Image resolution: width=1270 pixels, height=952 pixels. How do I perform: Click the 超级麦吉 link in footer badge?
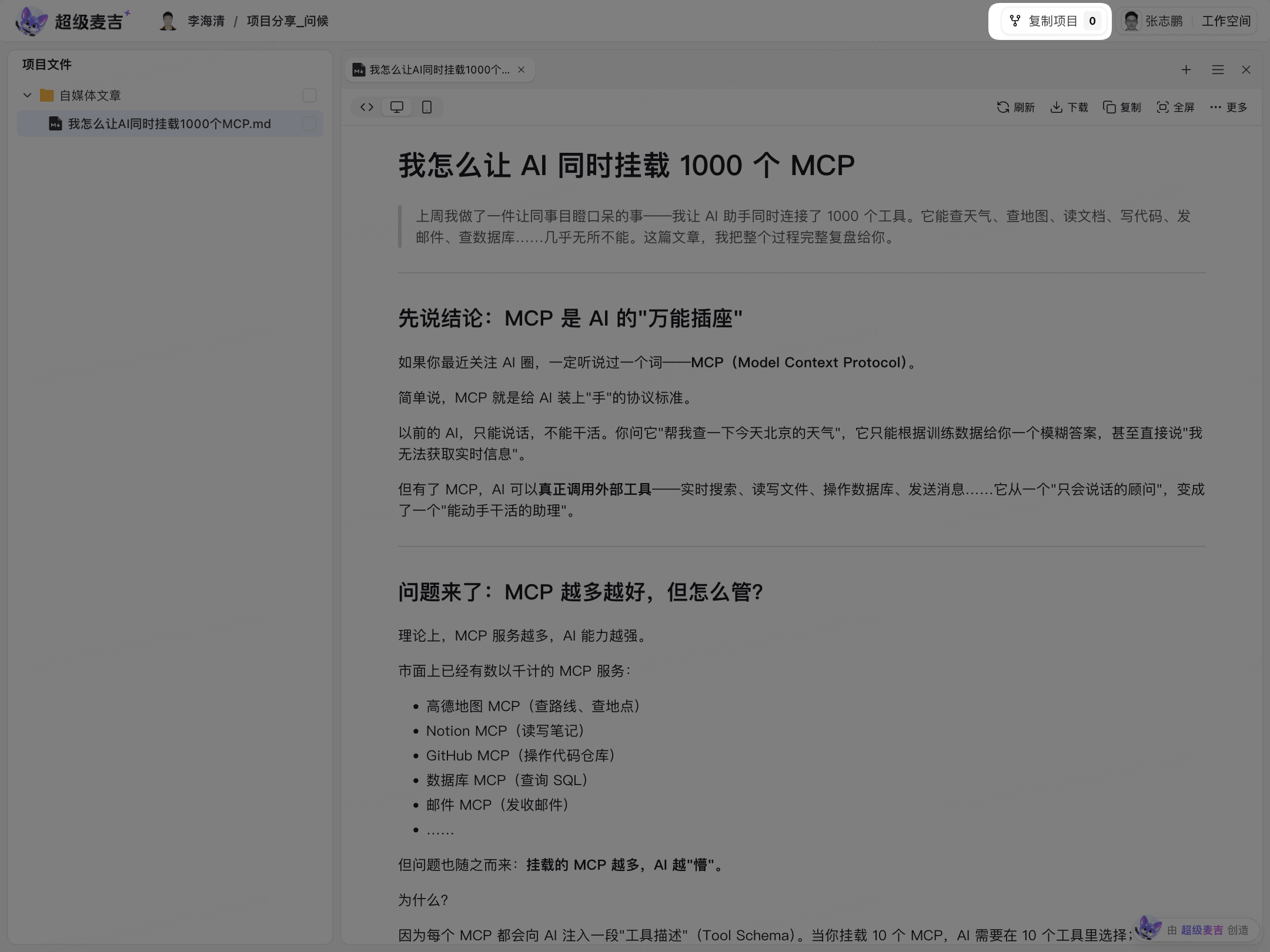(x=1202, y=930)
